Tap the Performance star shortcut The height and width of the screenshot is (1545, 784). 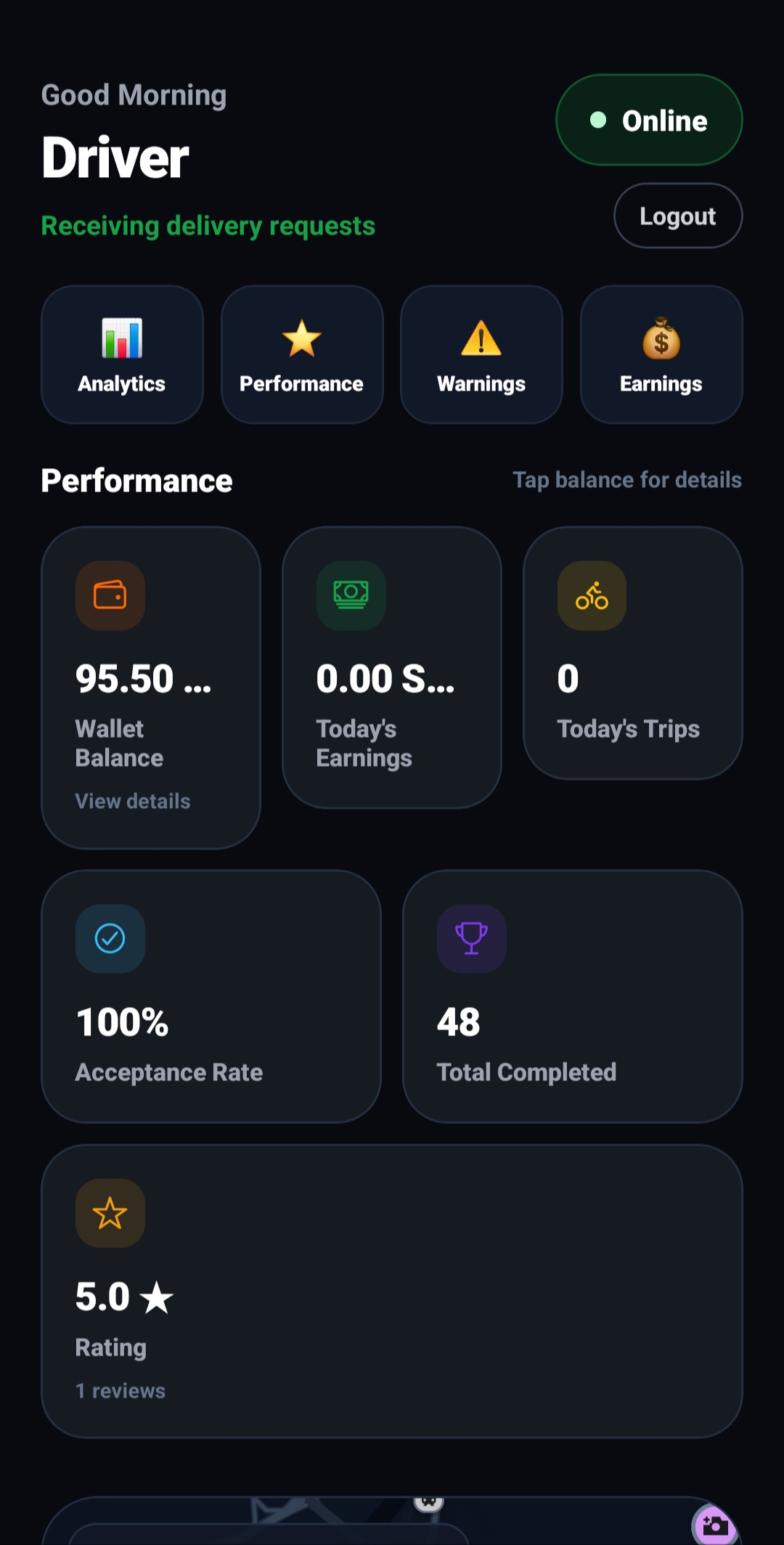tap(302, 354)
